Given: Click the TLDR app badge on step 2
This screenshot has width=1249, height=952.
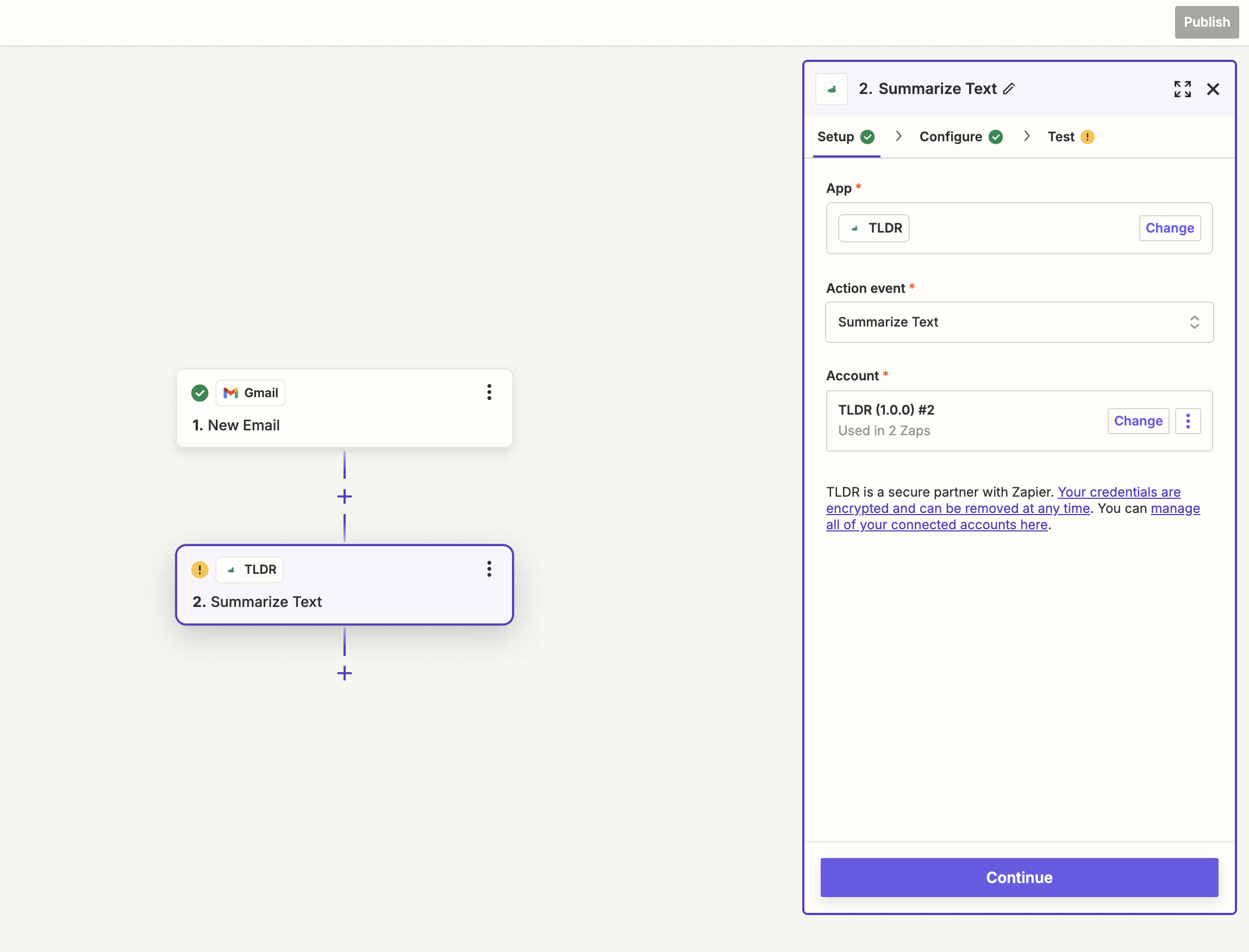Looking at the screenshot, I should pyautogui.click(x=249, y=569).
